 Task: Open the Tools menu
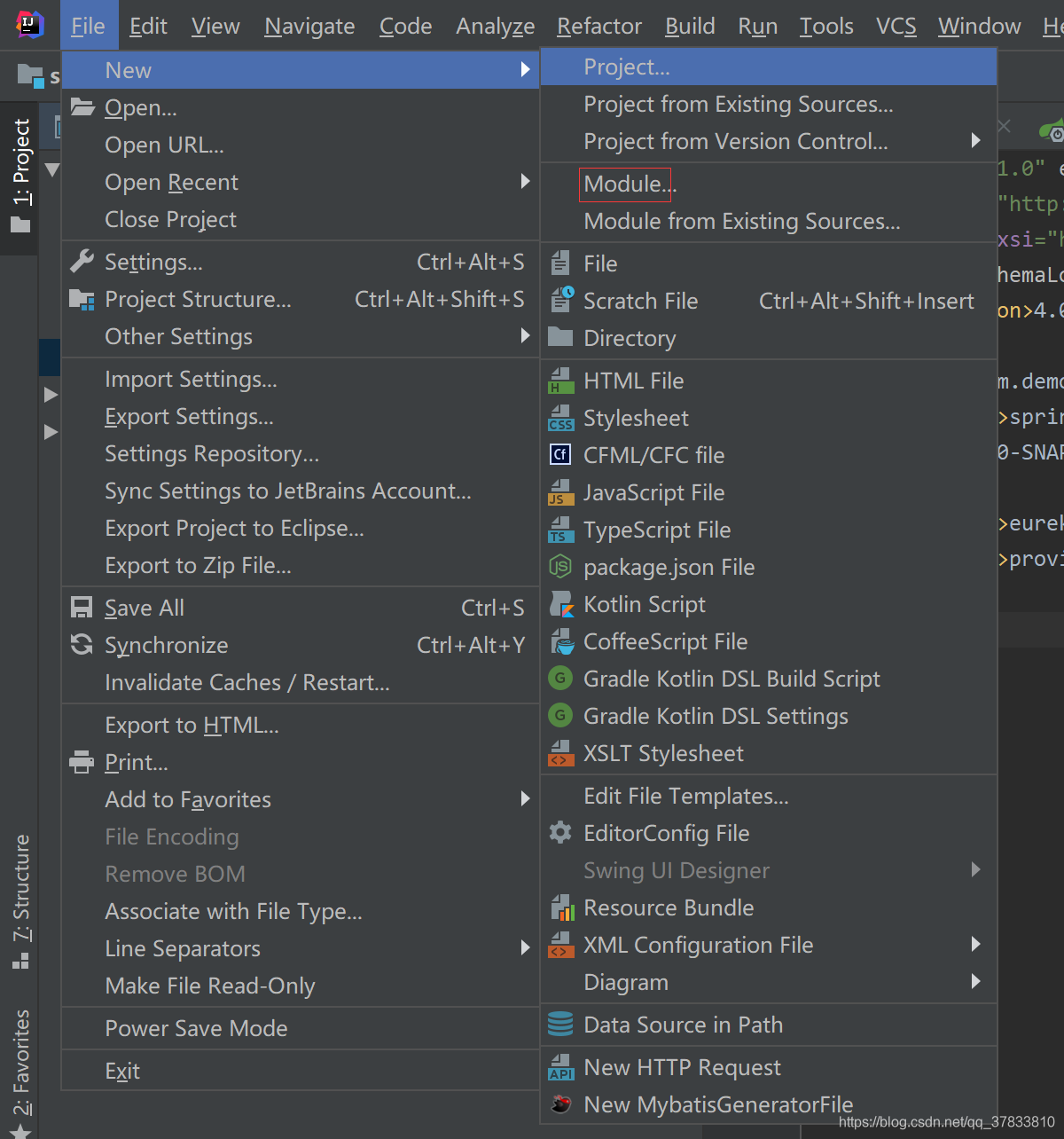pyautogui.click(x=826, y=26)
